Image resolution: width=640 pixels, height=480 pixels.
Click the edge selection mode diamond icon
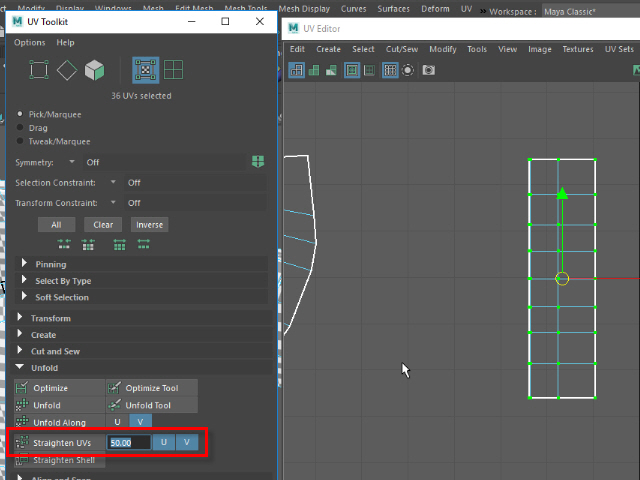coord(67,70)
